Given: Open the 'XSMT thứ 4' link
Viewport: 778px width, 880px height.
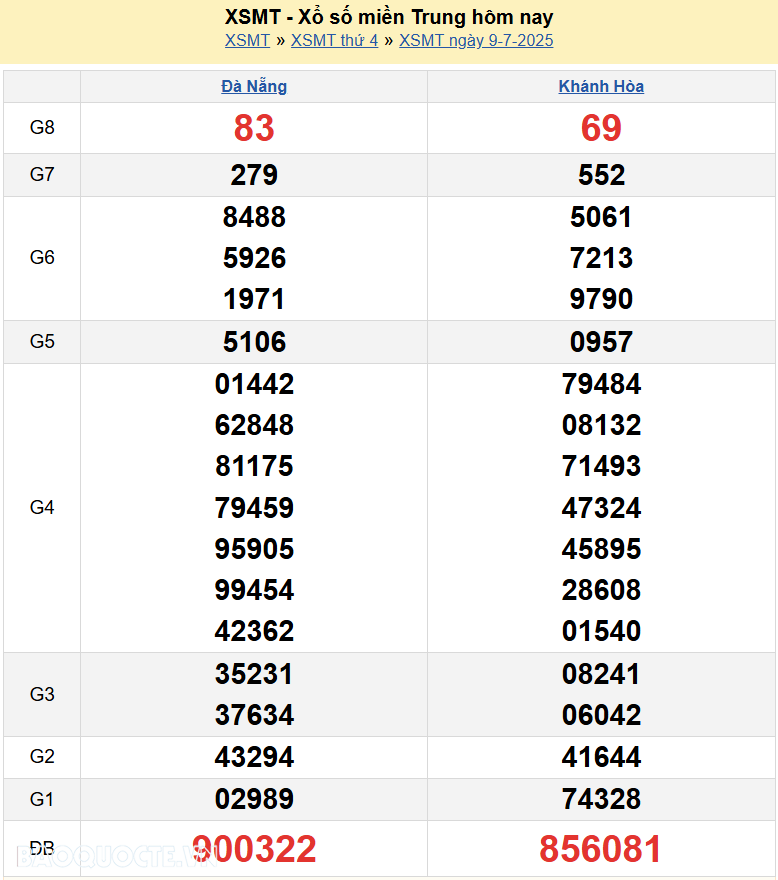Looking at the screenshot, I should point(334,41).
